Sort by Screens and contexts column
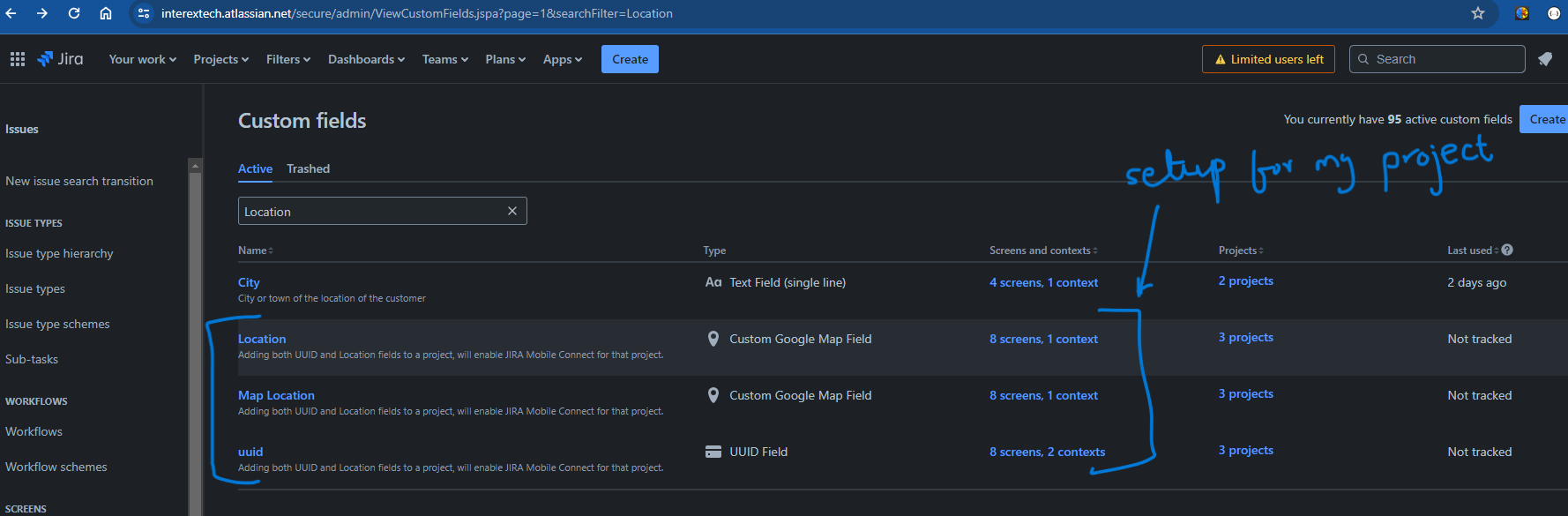 pyautogui.click(x=1043, y=251)
